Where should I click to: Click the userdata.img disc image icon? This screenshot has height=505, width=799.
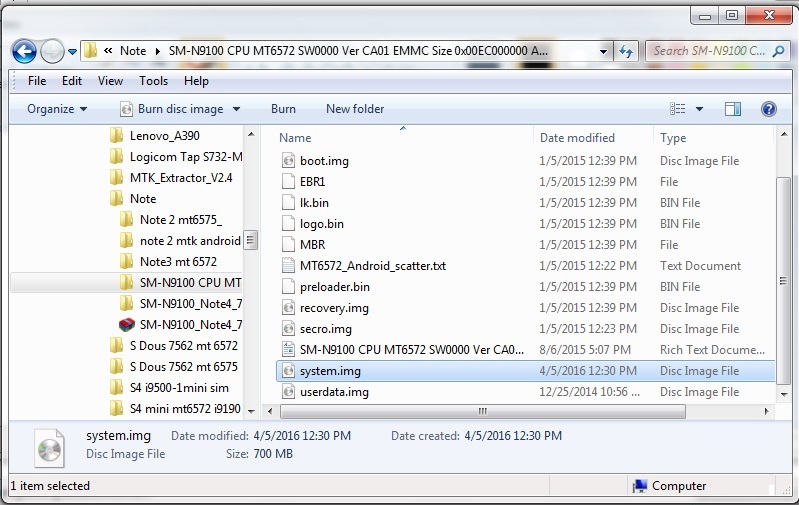click(288, 392)
